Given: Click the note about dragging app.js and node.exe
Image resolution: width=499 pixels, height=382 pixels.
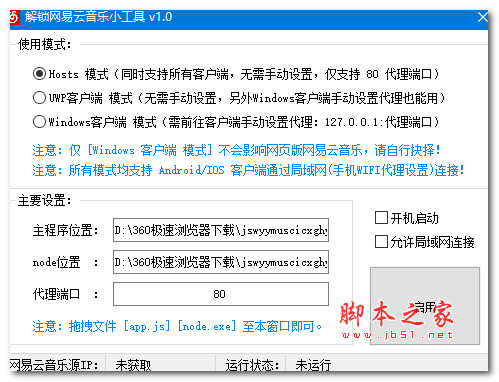Looking at the screenshot, I should (x=177, y=326).
